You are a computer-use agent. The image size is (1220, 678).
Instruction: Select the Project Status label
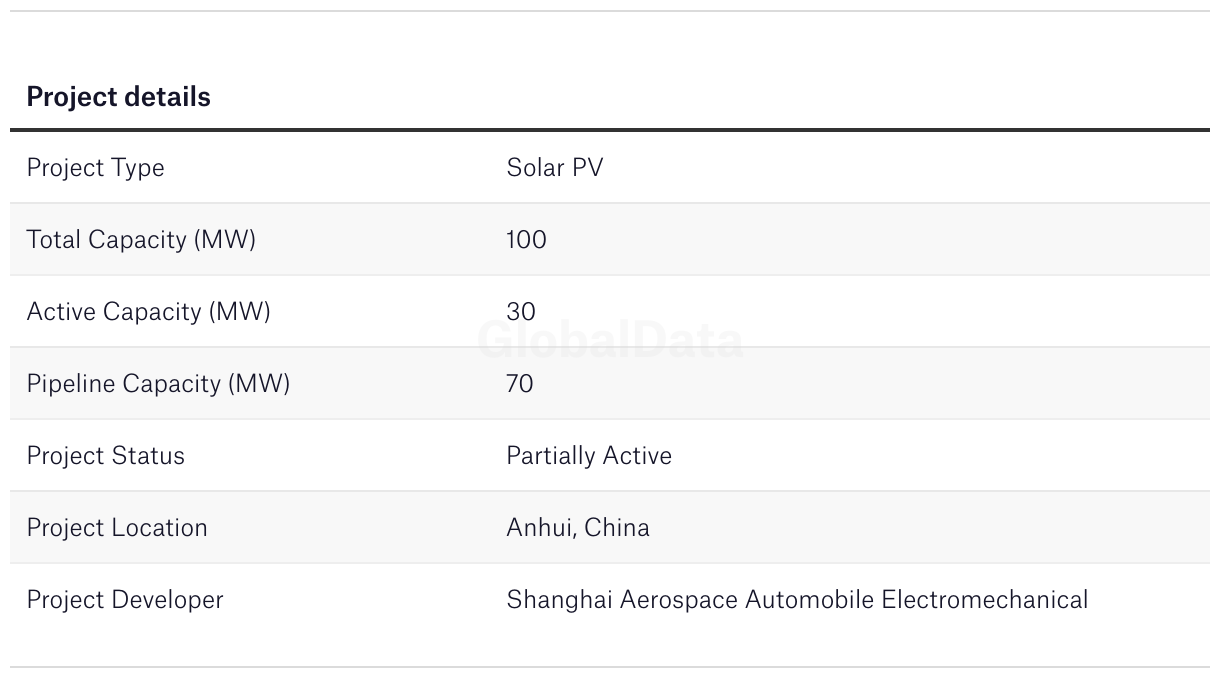[x=105, y=456]
